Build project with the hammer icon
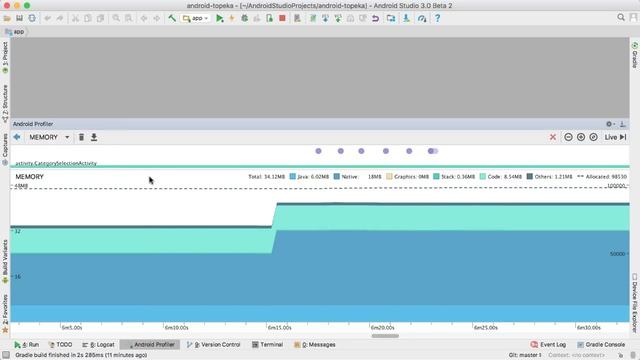 coord(172,18)
